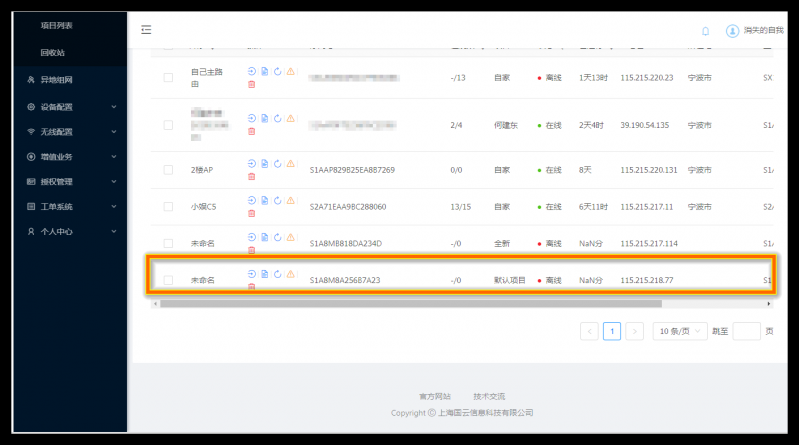Viewport: 799px width, 445px height.
Task: Click the refresh icon in the 何建东 row
Action: [x=277, y=118]
